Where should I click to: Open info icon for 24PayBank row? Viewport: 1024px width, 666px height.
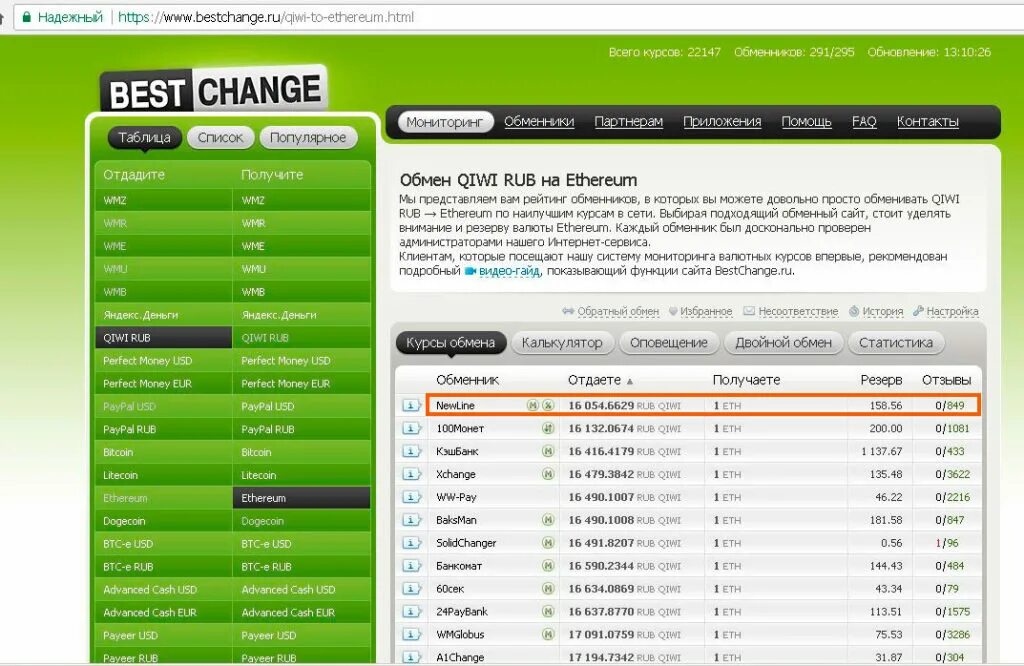[x=411, y=611]
